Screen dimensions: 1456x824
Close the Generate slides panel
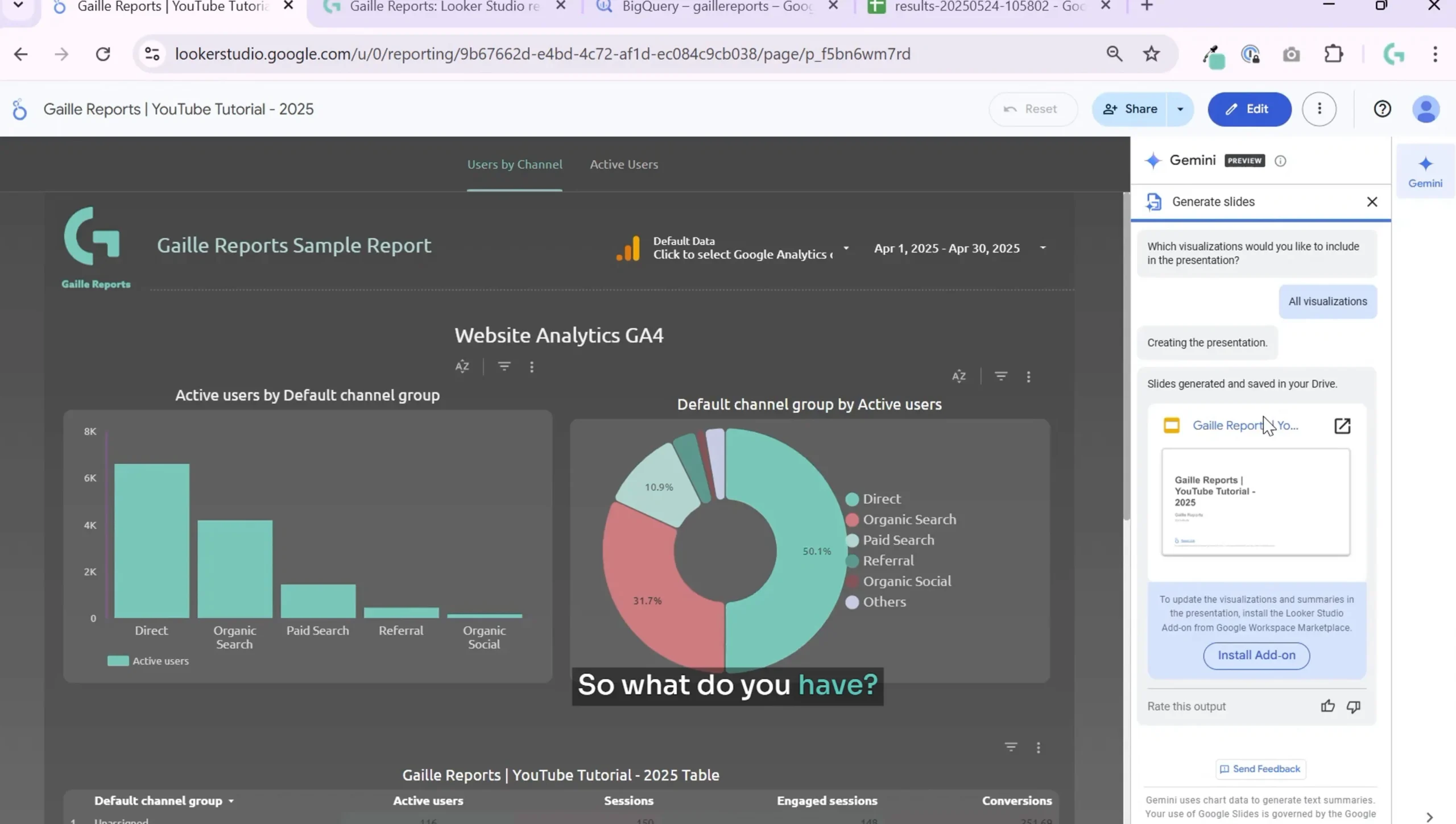pos(1372,202)
